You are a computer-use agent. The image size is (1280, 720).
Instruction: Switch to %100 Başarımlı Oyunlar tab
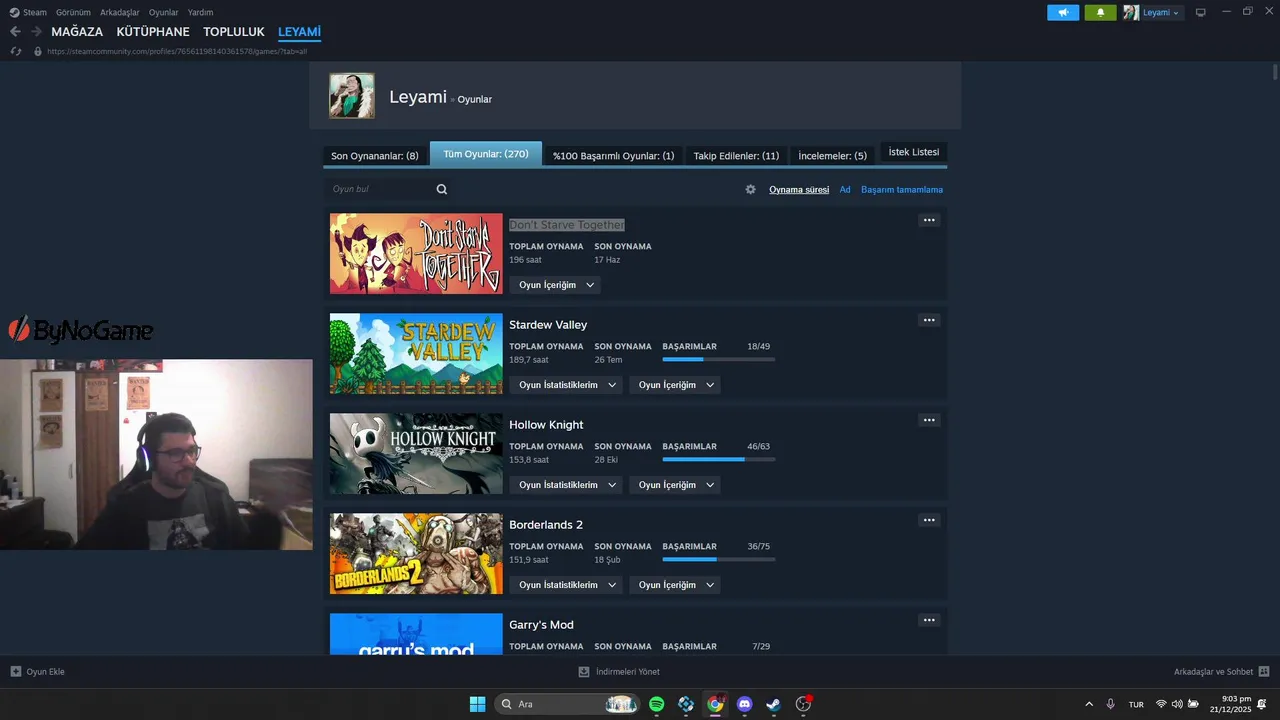[613, 156]
